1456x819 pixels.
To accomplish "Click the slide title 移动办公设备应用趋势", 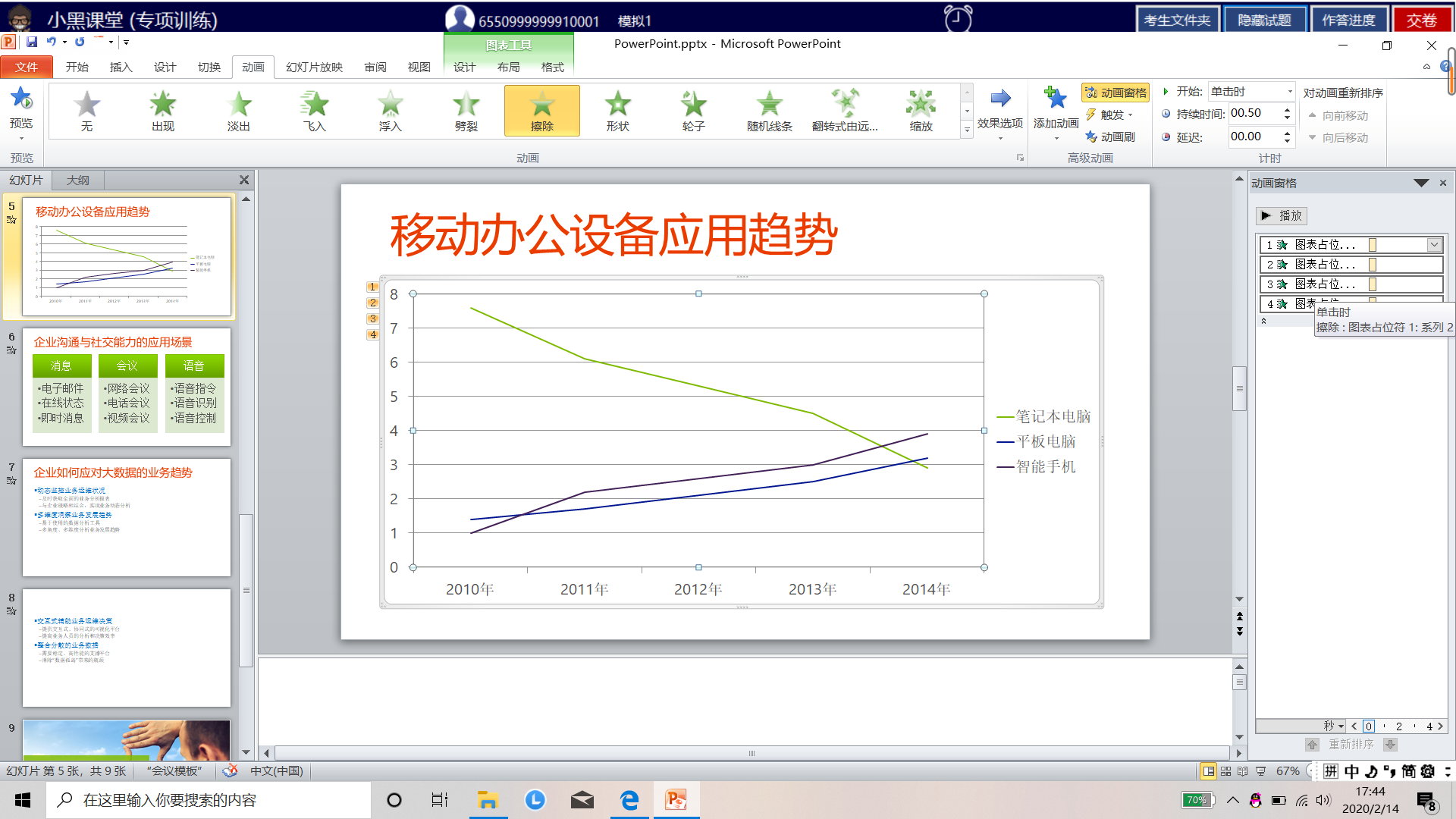I will point(613,235).
